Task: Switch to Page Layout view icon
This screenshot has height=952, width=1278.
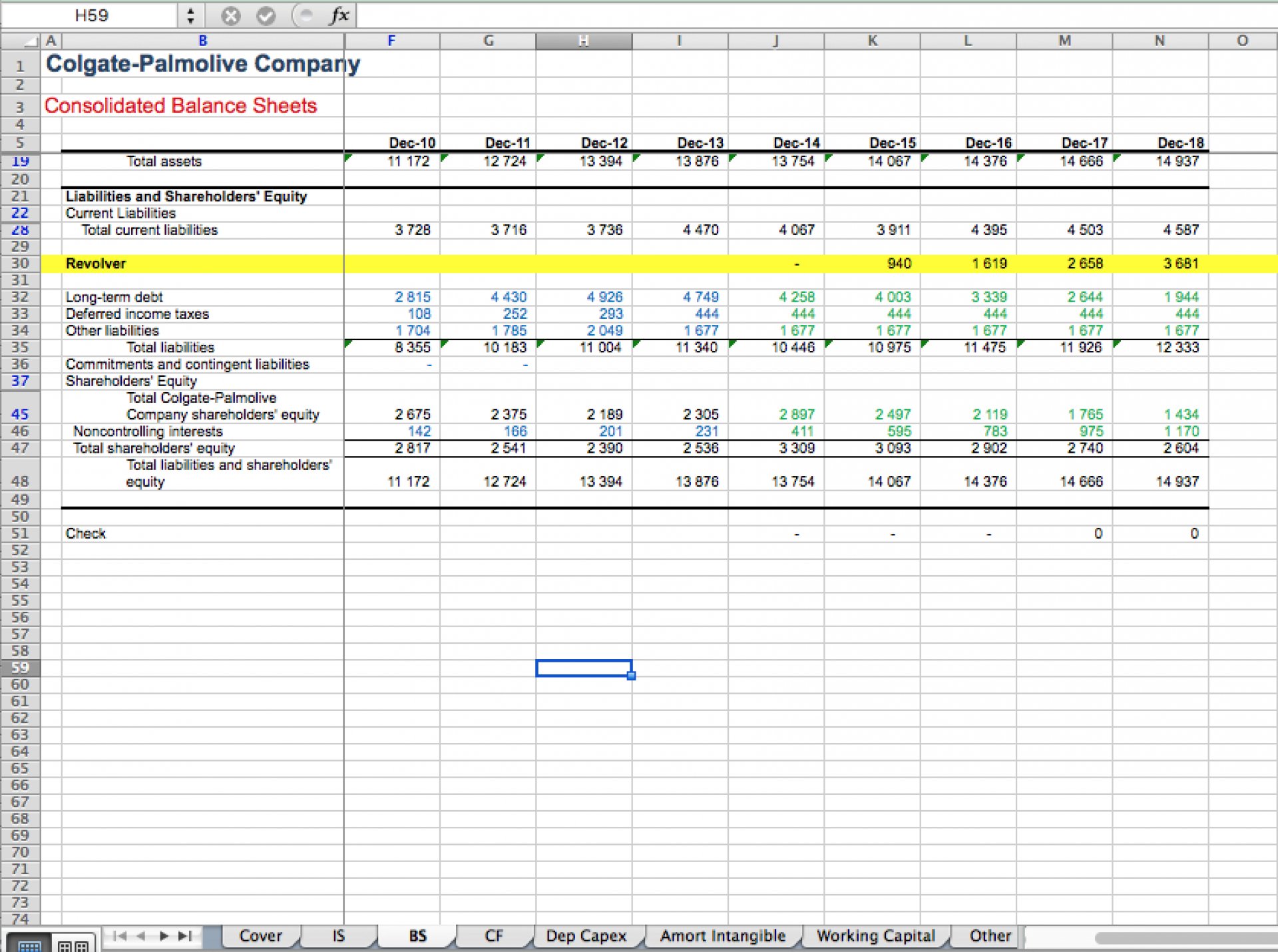Action: point(73,943)
